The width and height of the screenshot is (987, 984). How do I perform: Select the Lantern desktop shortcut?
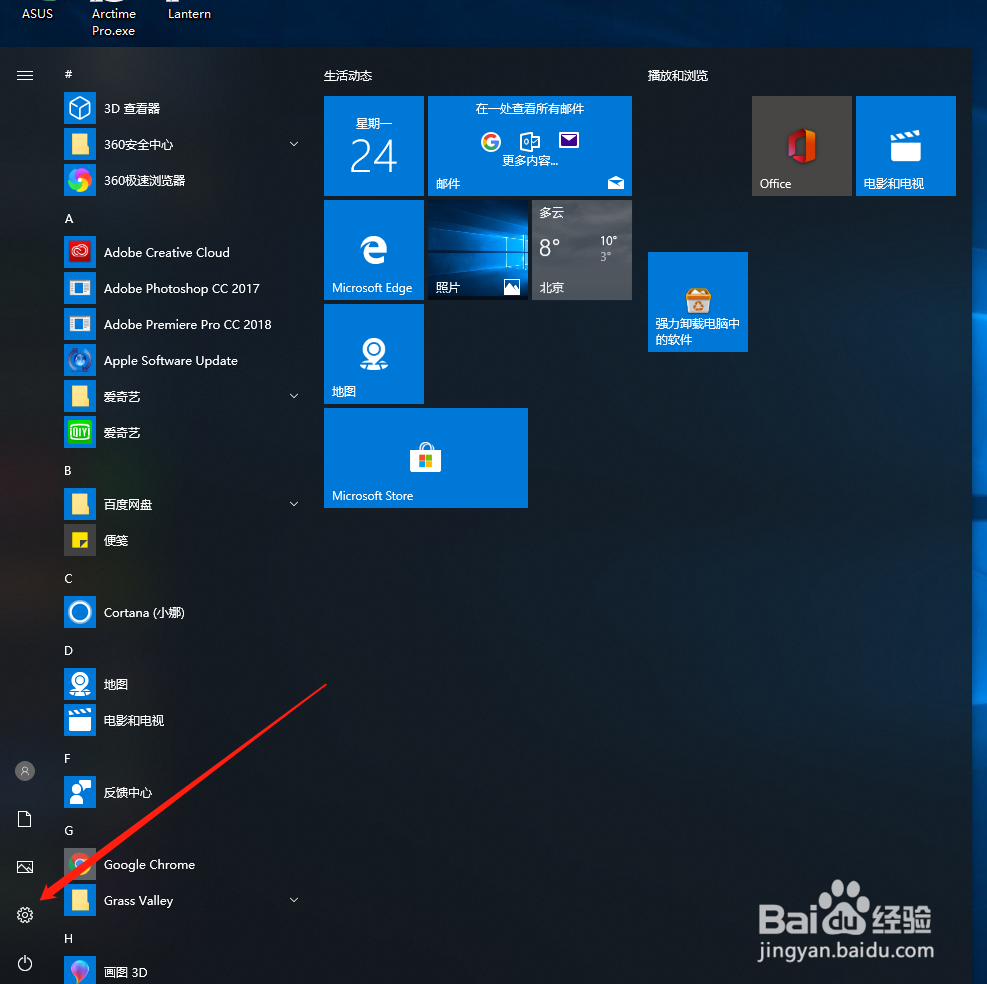pos(189,13)
